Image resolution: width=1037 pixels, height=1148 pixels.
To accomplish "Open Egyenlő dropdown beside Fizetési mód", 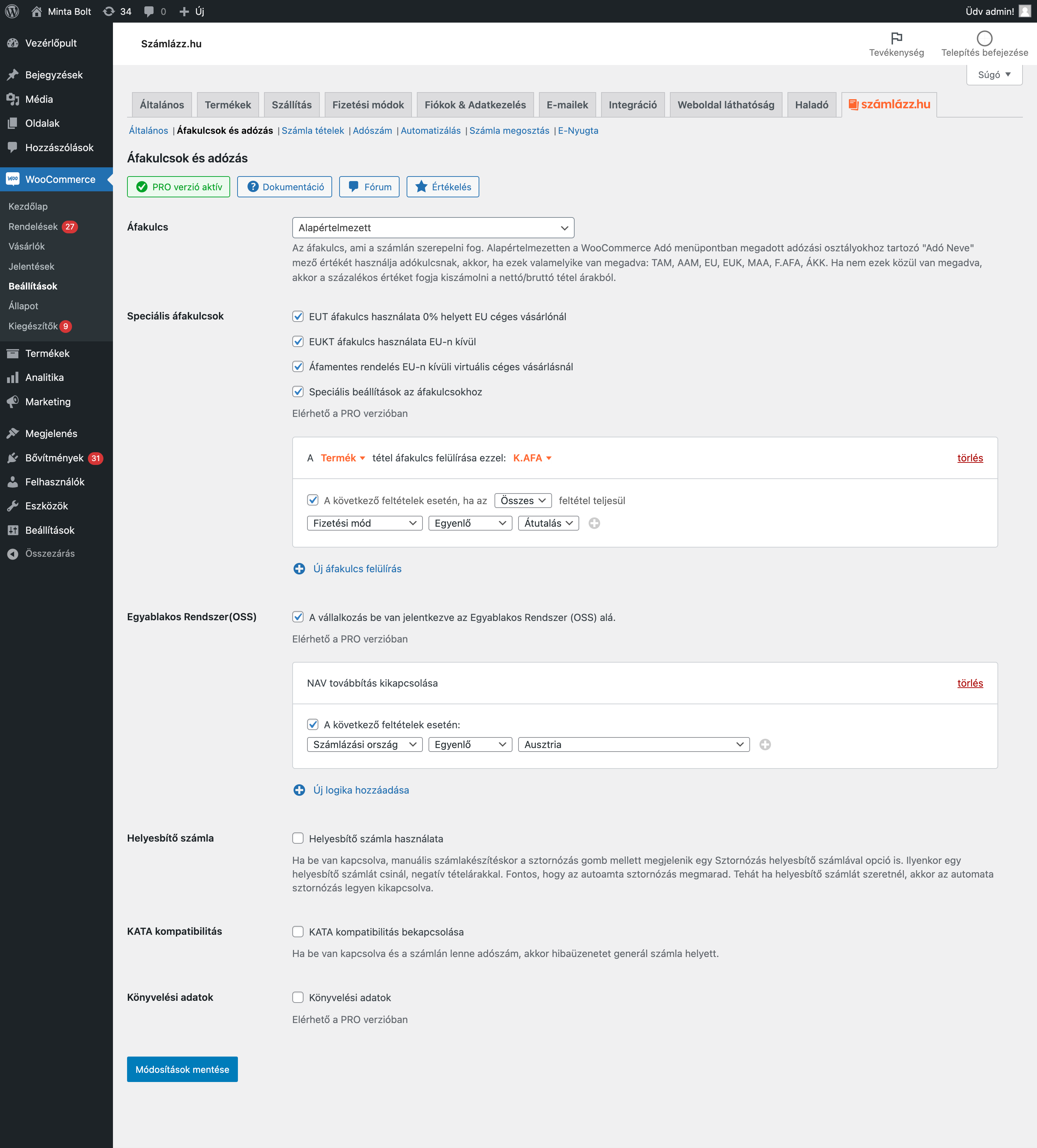I will coord(470,523).
